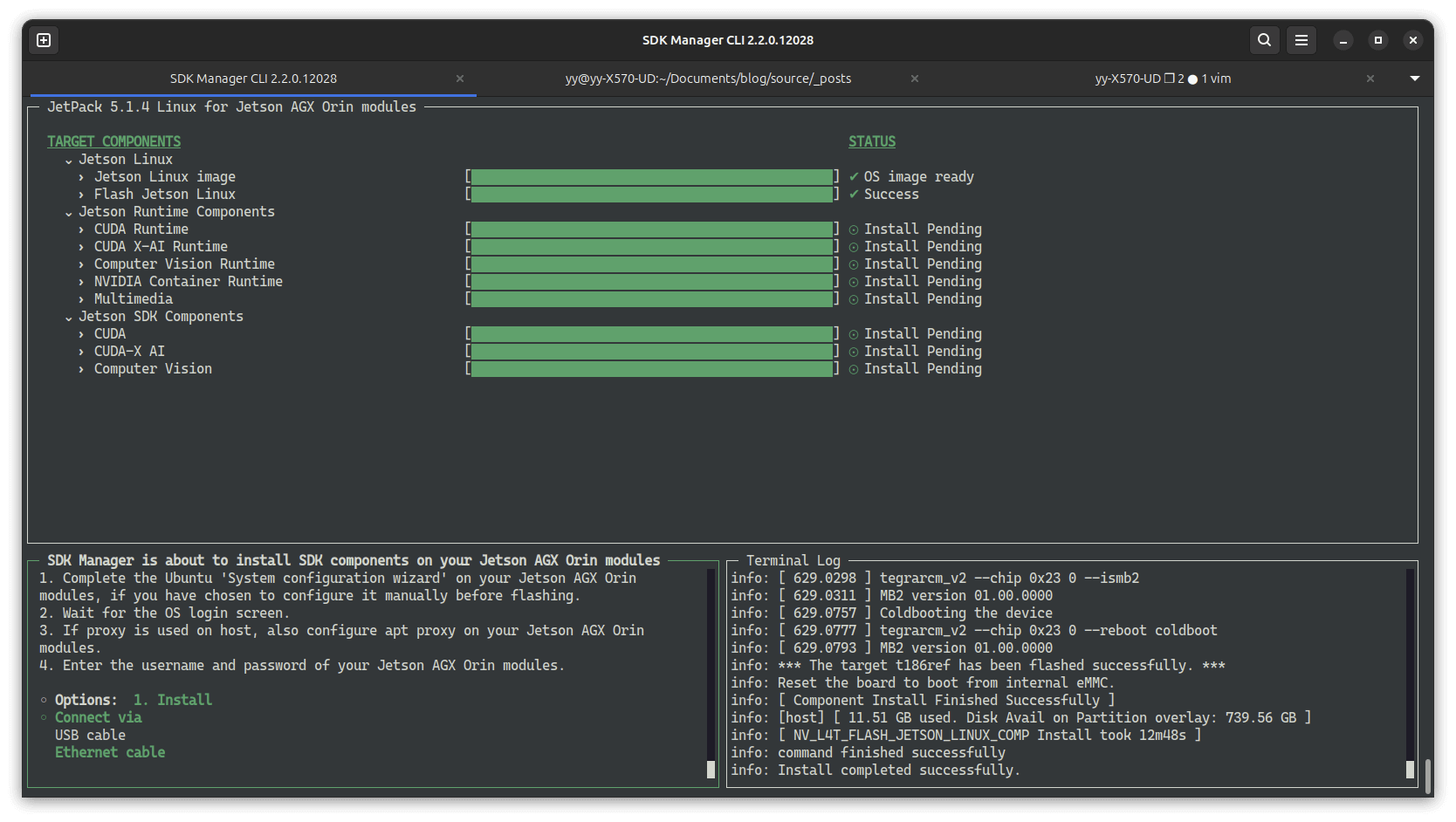Click the JetPack 5.1.4 panel title
The image size is (1456, 822).
pos(231,106)
